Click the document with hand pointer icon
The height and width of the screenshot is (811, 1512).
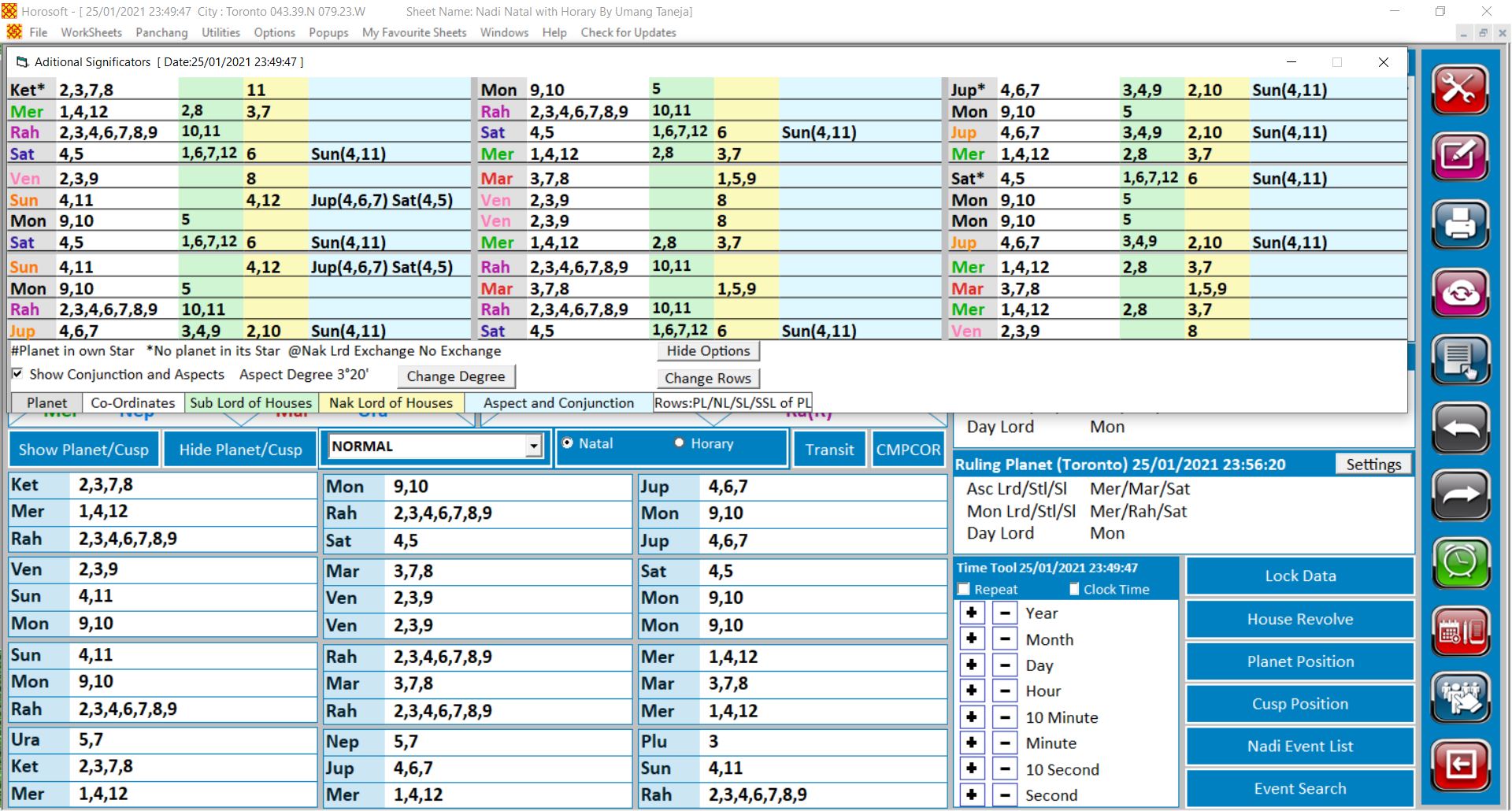[1461, 360]
